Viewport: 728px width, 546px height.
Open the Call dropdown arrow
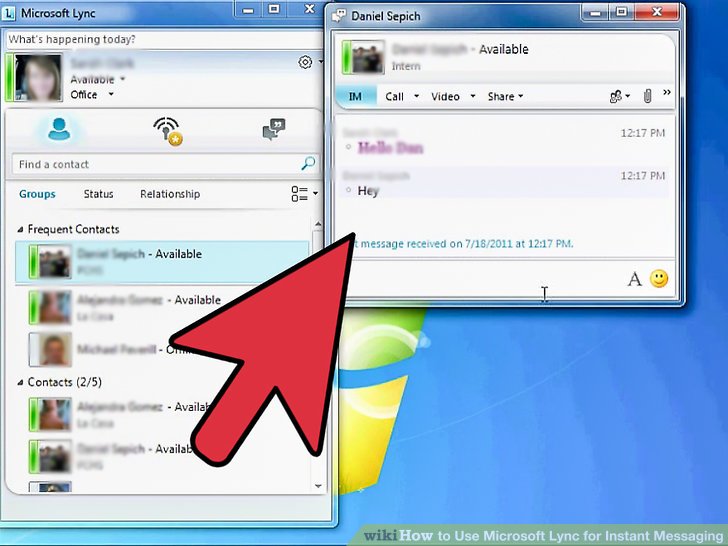(416, 96)
